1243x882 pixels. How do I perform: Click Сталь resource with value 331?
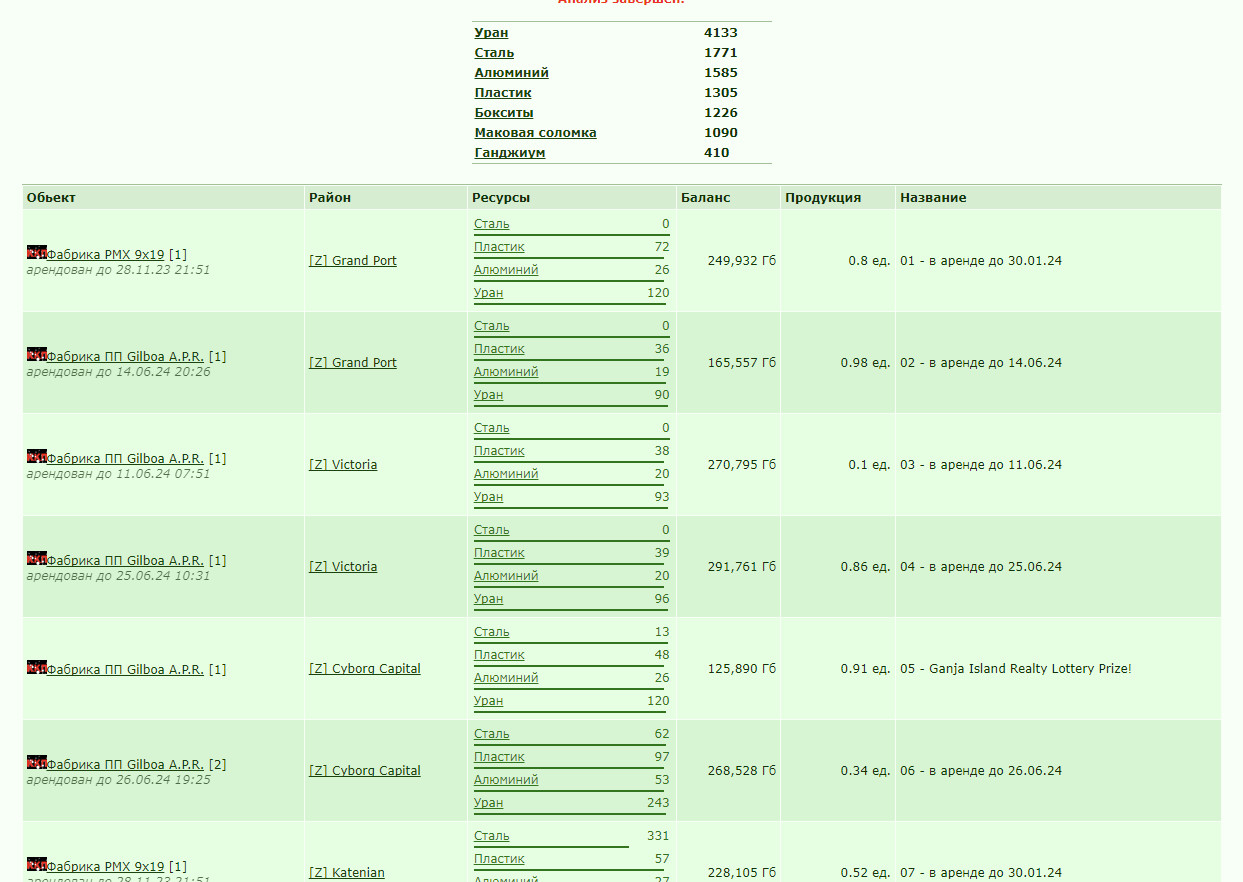point(492,836)
